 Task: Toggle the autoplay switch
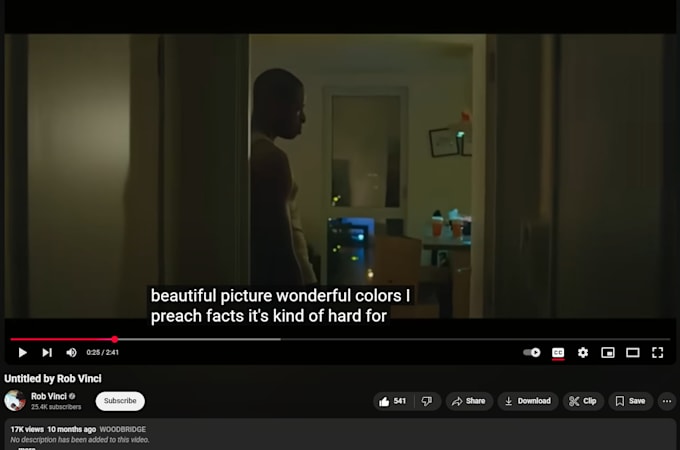[x=532, y=352]
